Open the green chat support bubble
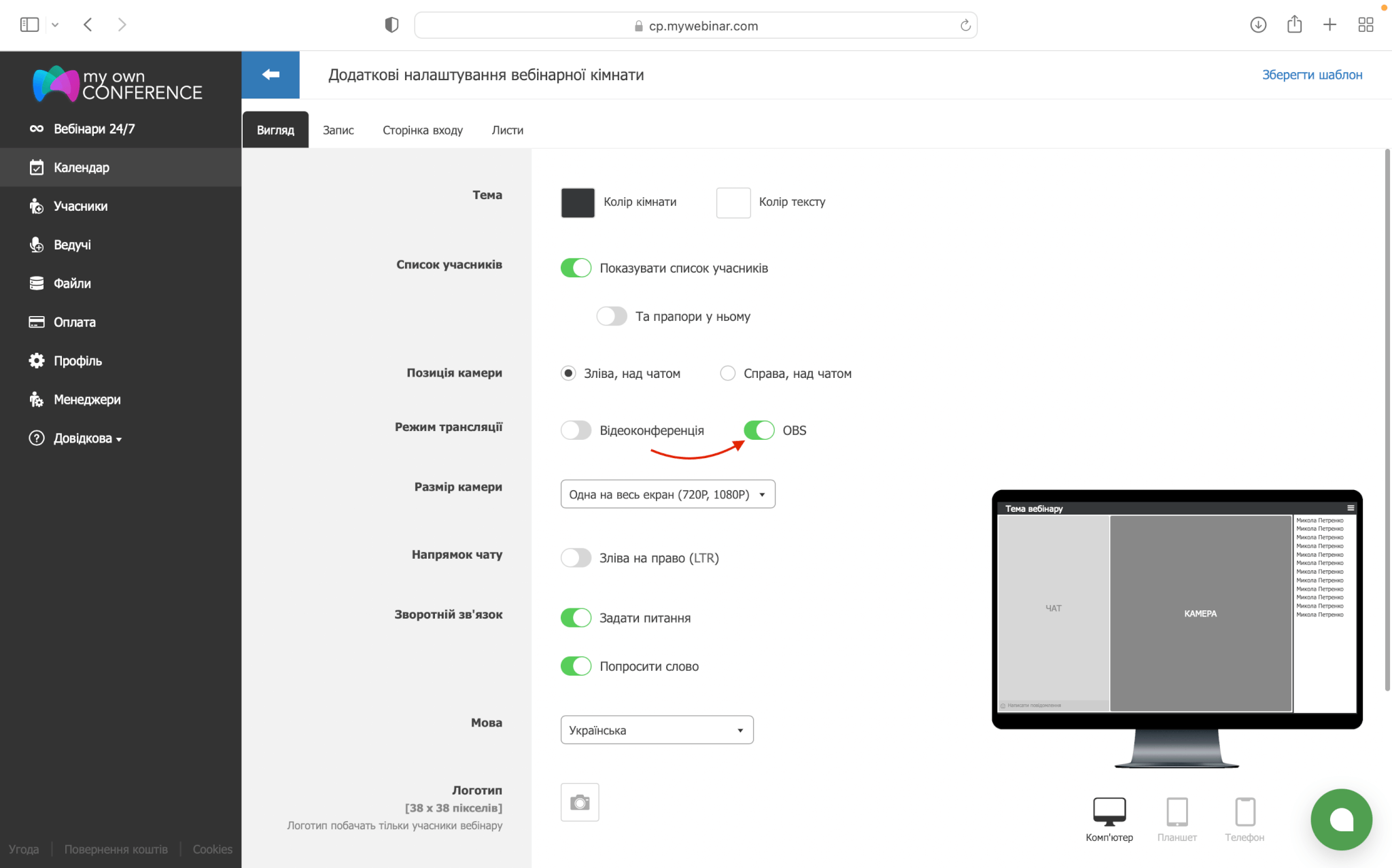Viewport: 1392px width, 868px height. pos(1341,819)
